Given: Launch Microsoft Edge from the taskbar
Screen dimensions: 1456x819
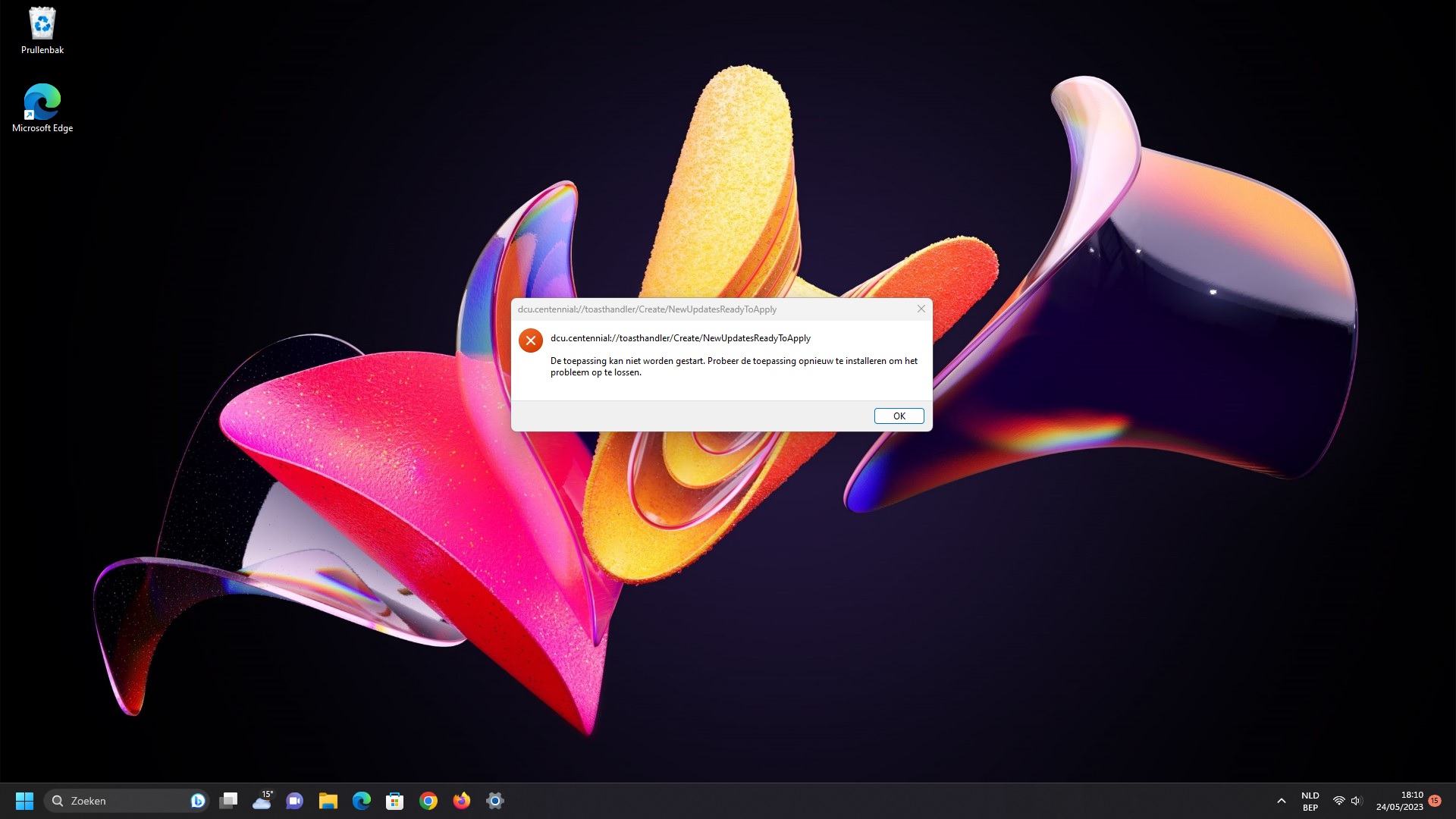Looking at the screenshot, I should coord(362,800).
